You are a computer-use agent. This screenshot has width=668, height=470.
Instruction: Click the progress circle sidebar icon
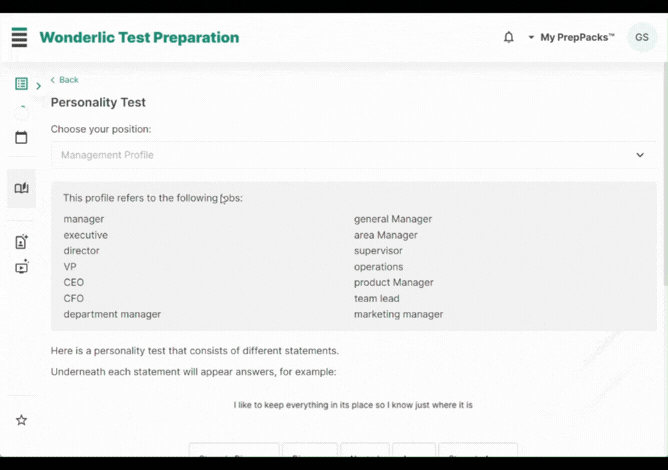point(21,112)
